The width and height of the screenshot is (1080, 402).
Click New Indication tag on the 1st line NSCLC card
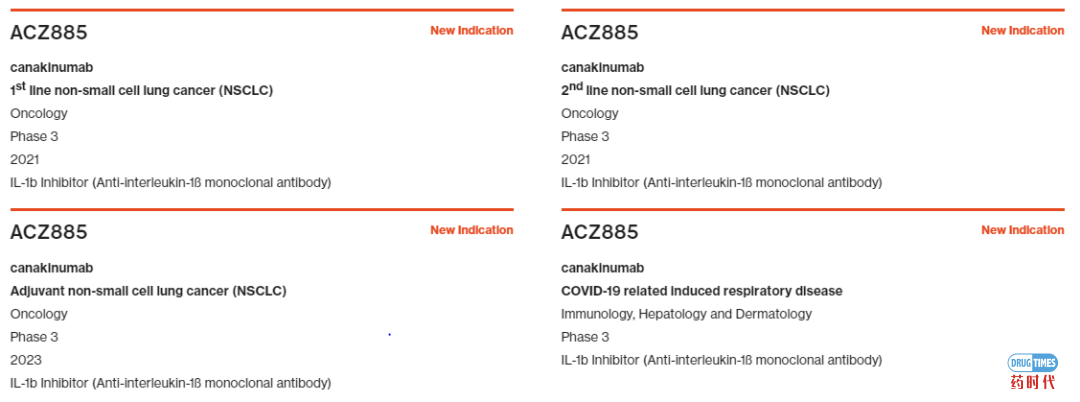(471, 31)
